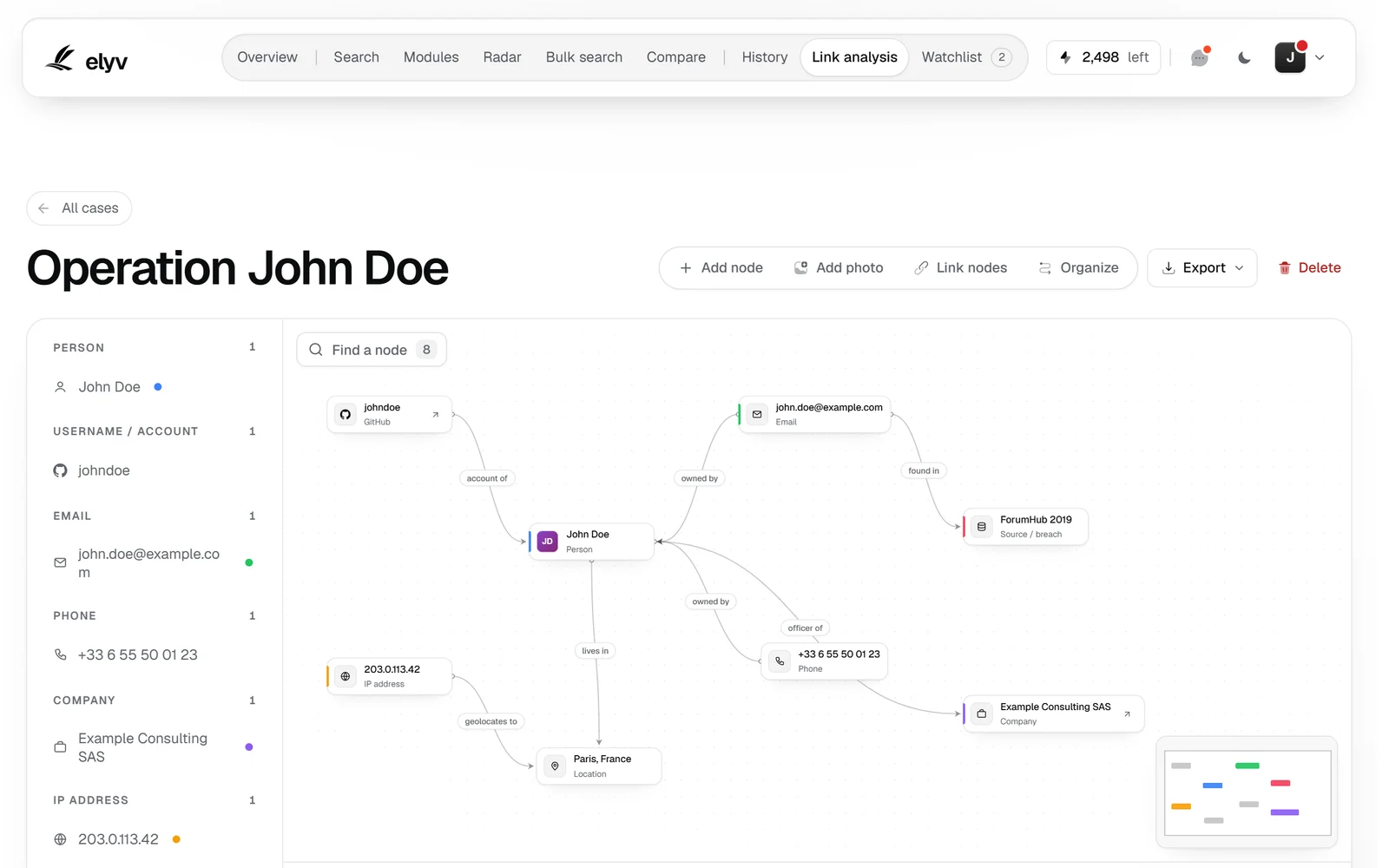Select John Doe in the Person list
The width and height of the screenshot is (1389, 868).
coord(109,387)
